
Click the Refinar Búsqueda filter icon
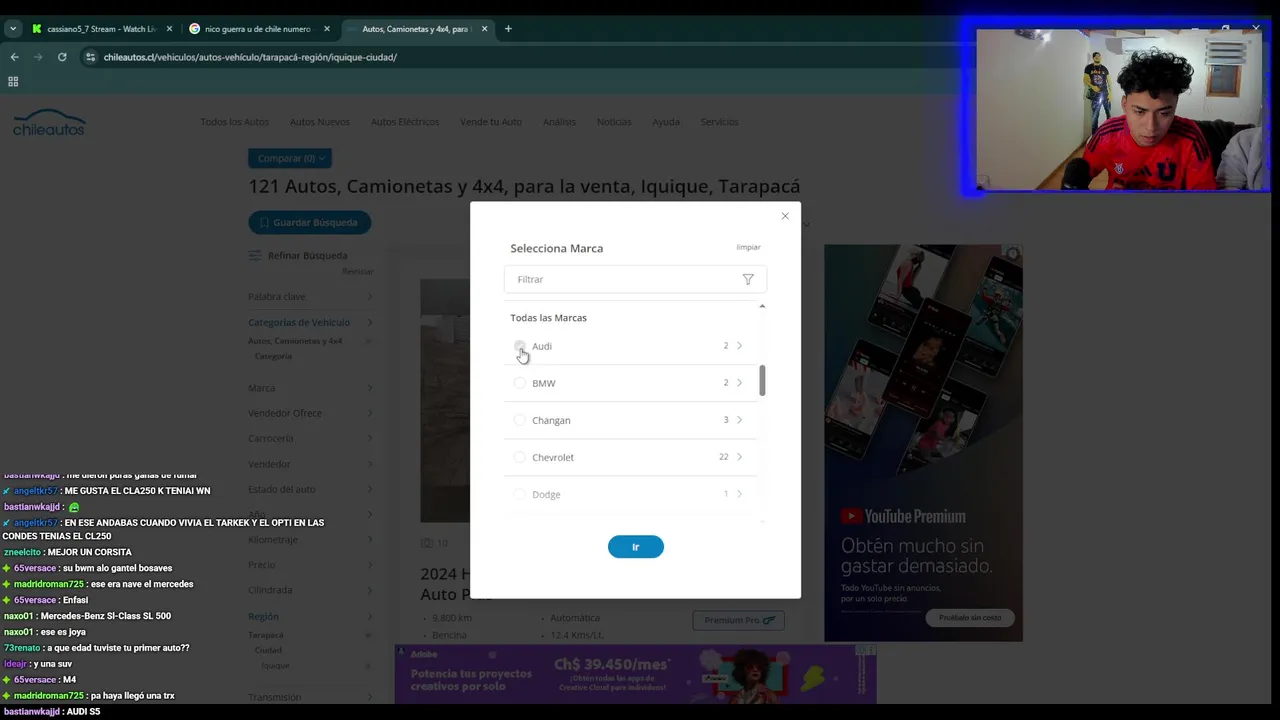(x=255, y=255)
